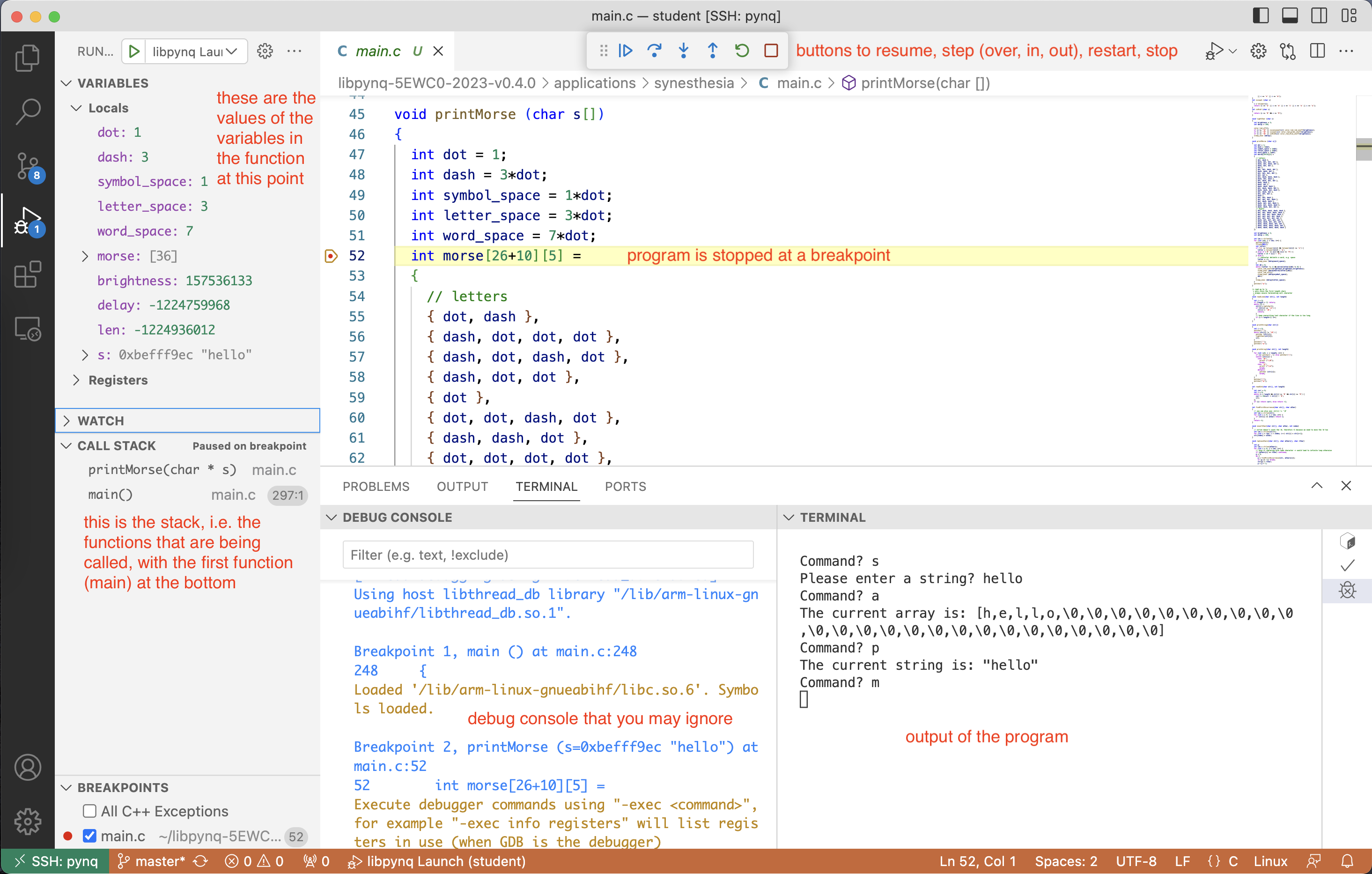Close the main.c editor tab
Screen dimensions: 1372x874
pyautogui.click(x=438, y=51)
